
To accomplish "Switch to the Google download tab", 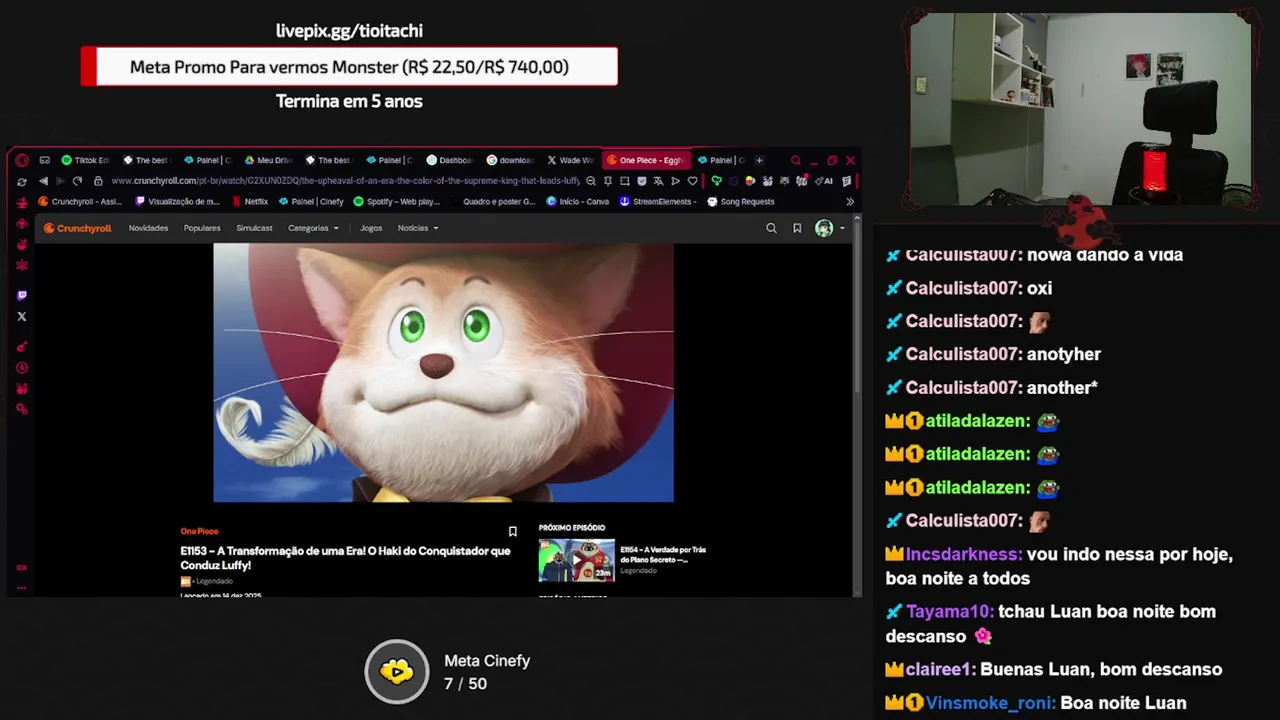I will pos(510,160).
